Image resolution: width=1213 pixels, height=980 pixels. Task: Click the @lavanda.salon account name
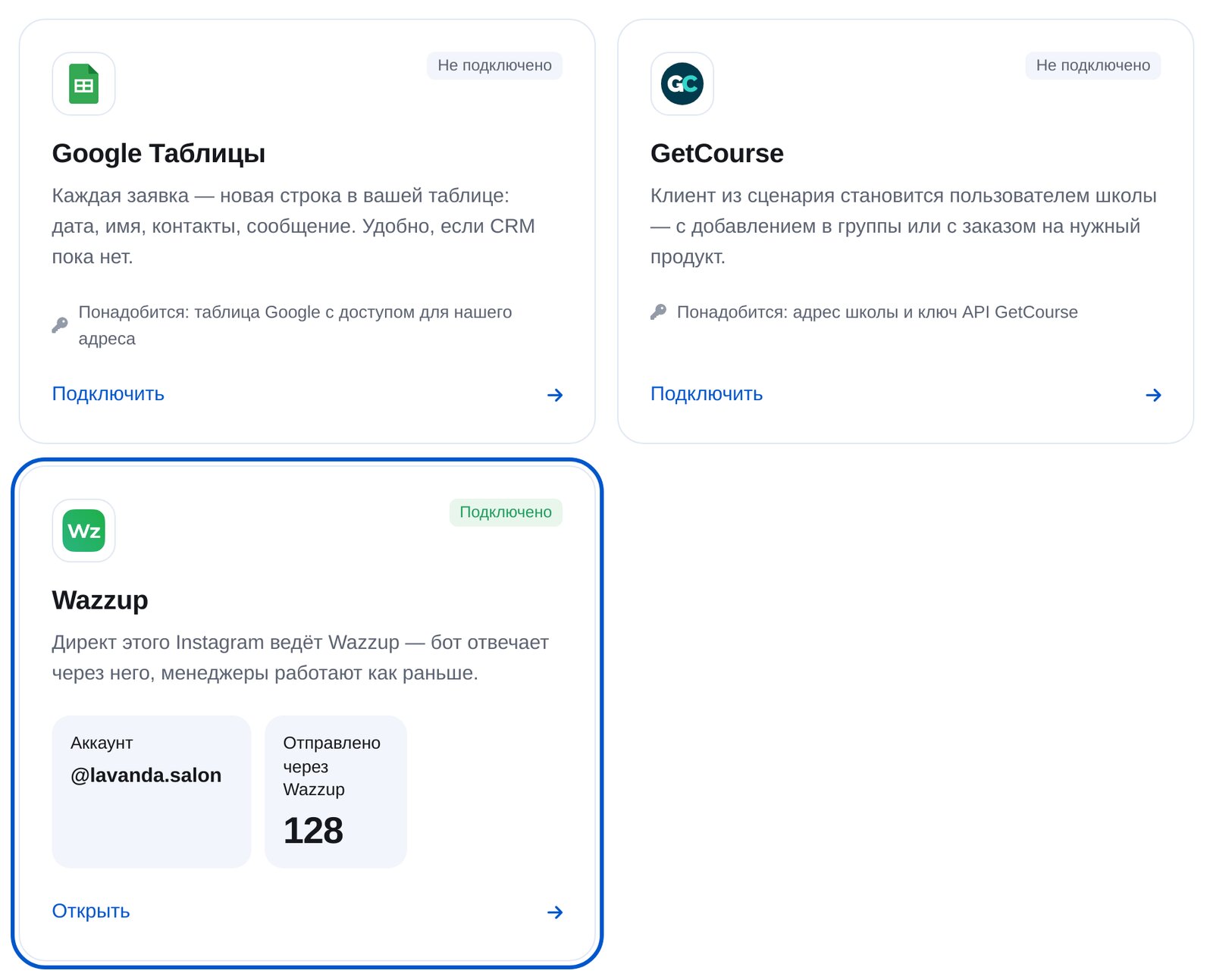click(x=146, y=775)
